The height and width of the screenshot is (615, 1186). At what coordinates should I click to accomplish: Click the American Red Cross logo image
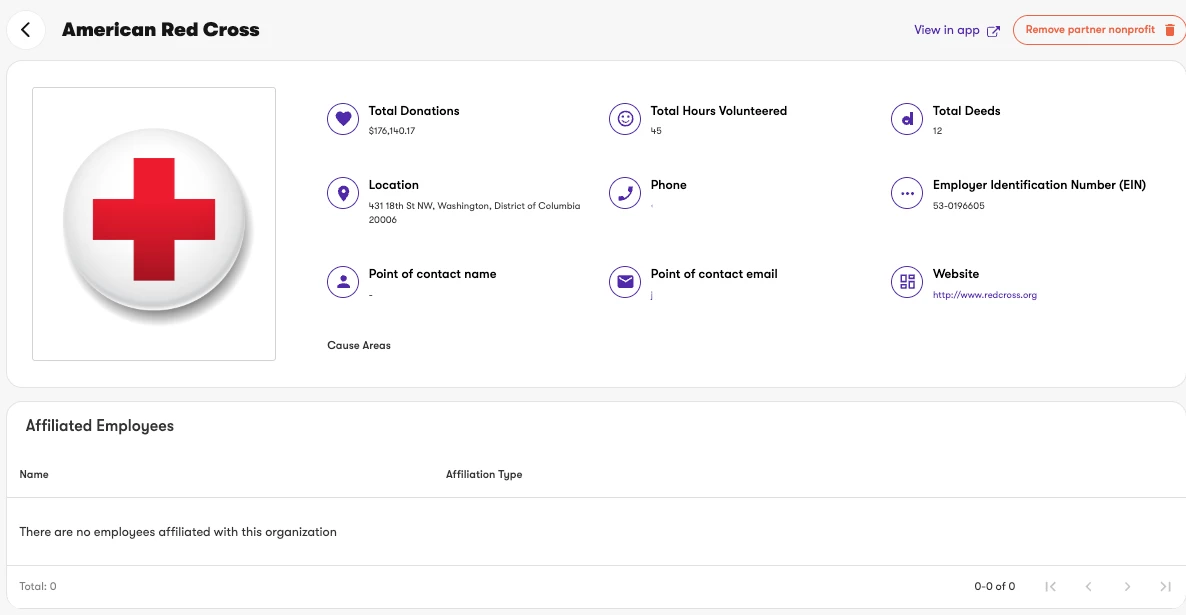pyautogui.click(x=154, y=224)
